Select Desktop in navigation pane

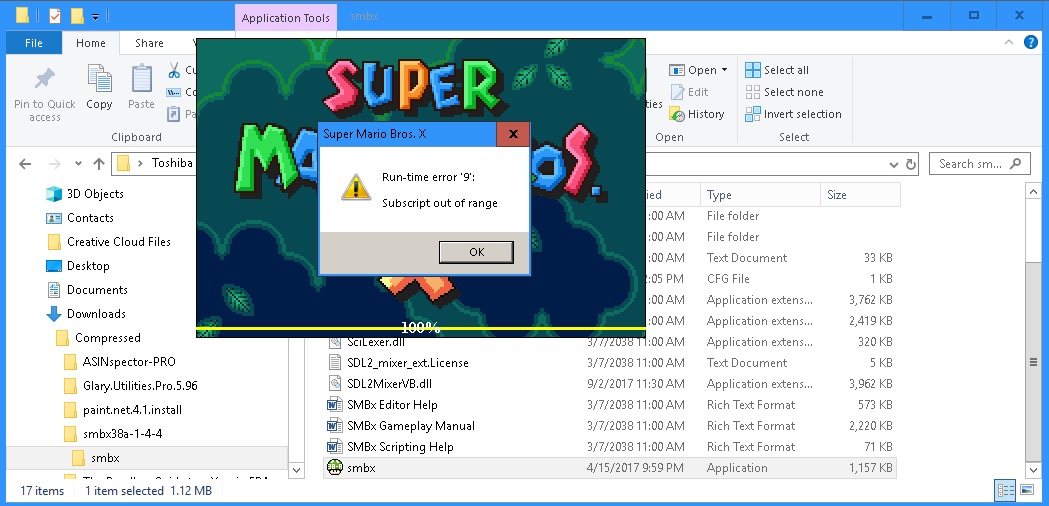coord(77,266)
